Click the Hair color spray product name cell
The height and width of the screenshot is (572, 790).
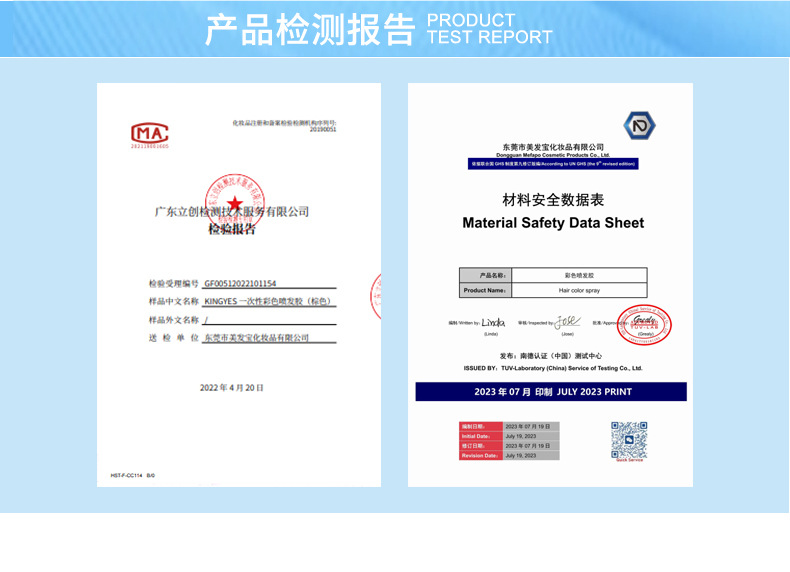579,290
